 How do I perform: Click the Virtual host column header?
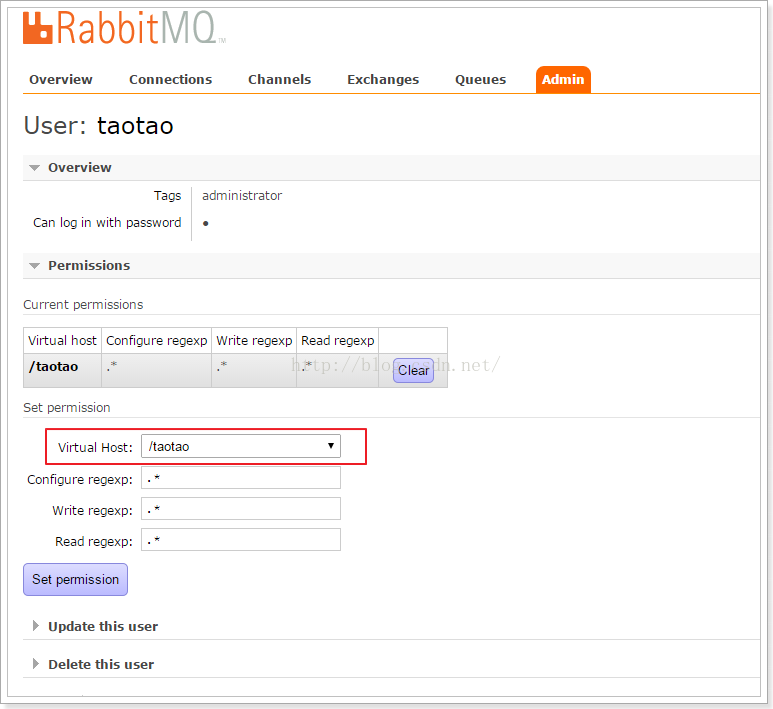[62, 341]
